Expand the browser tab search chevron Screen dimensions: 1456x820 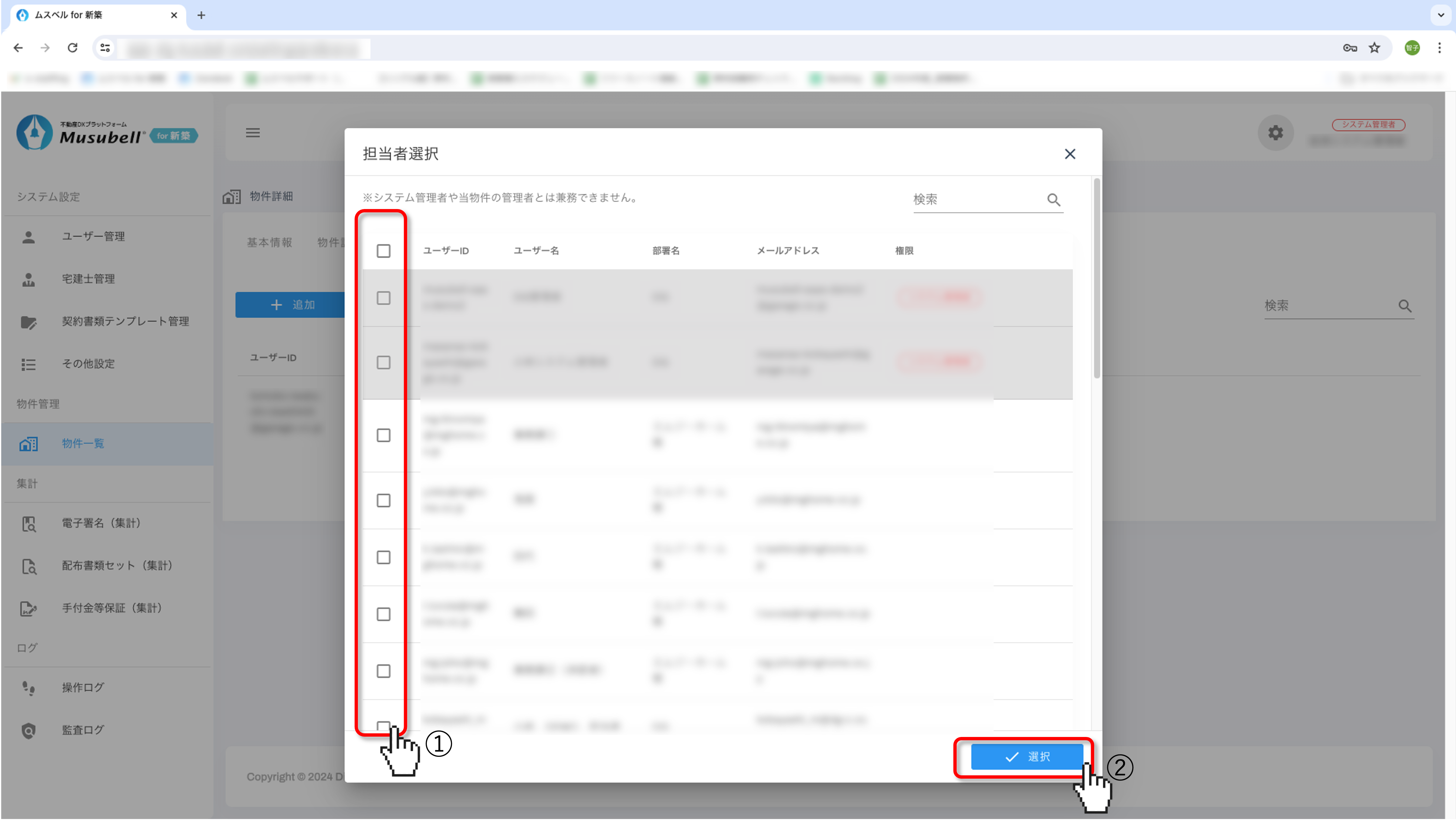coord(1440,15)
